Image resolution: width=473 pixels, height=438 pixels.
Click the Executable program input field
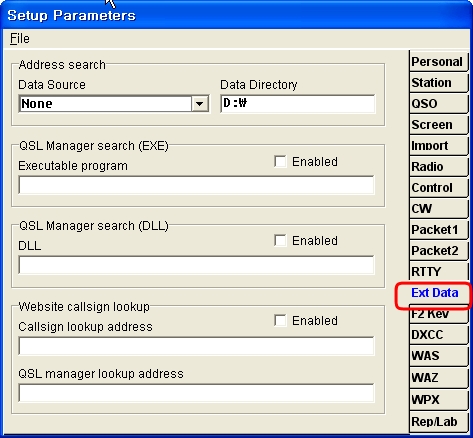point(196,185)
